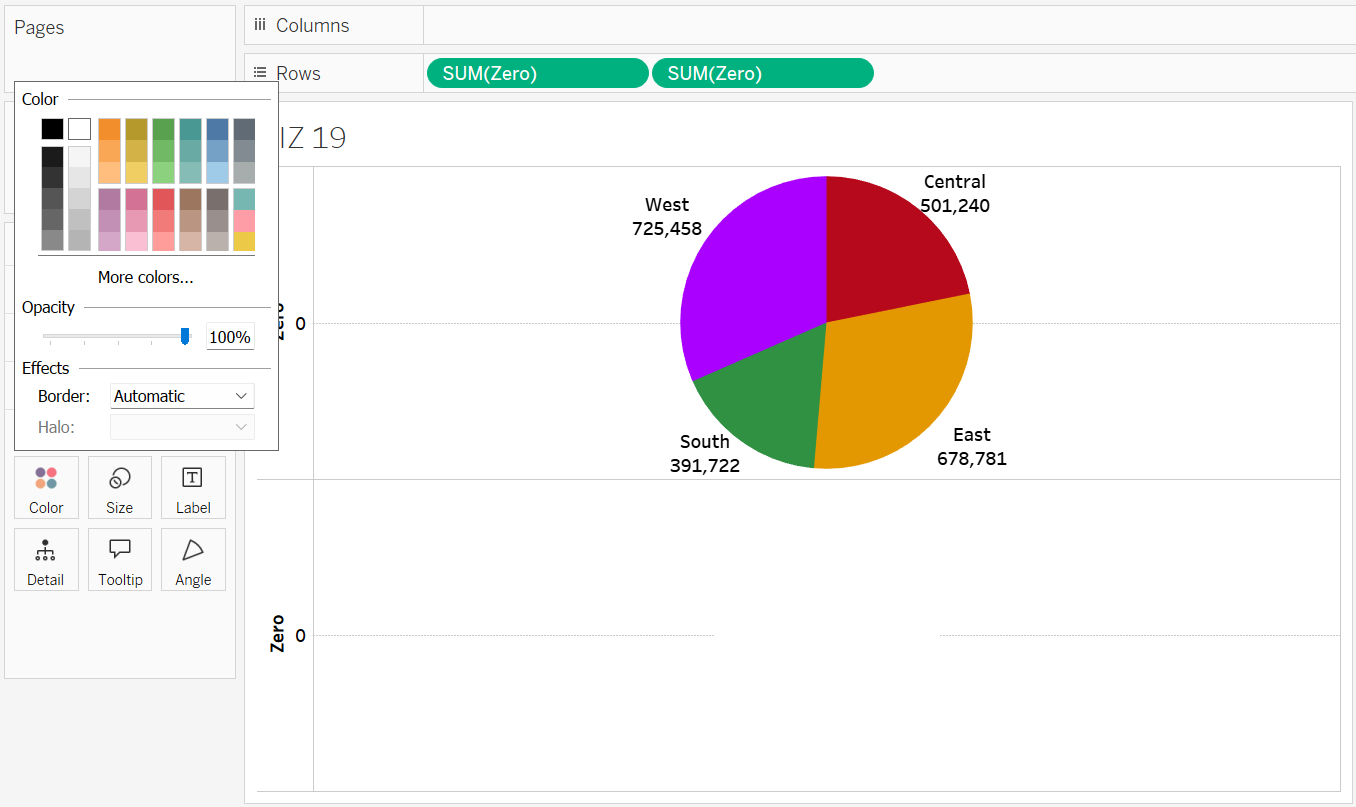Open the Angle marks card button
Screen dimensions: 1356x807
193,560
